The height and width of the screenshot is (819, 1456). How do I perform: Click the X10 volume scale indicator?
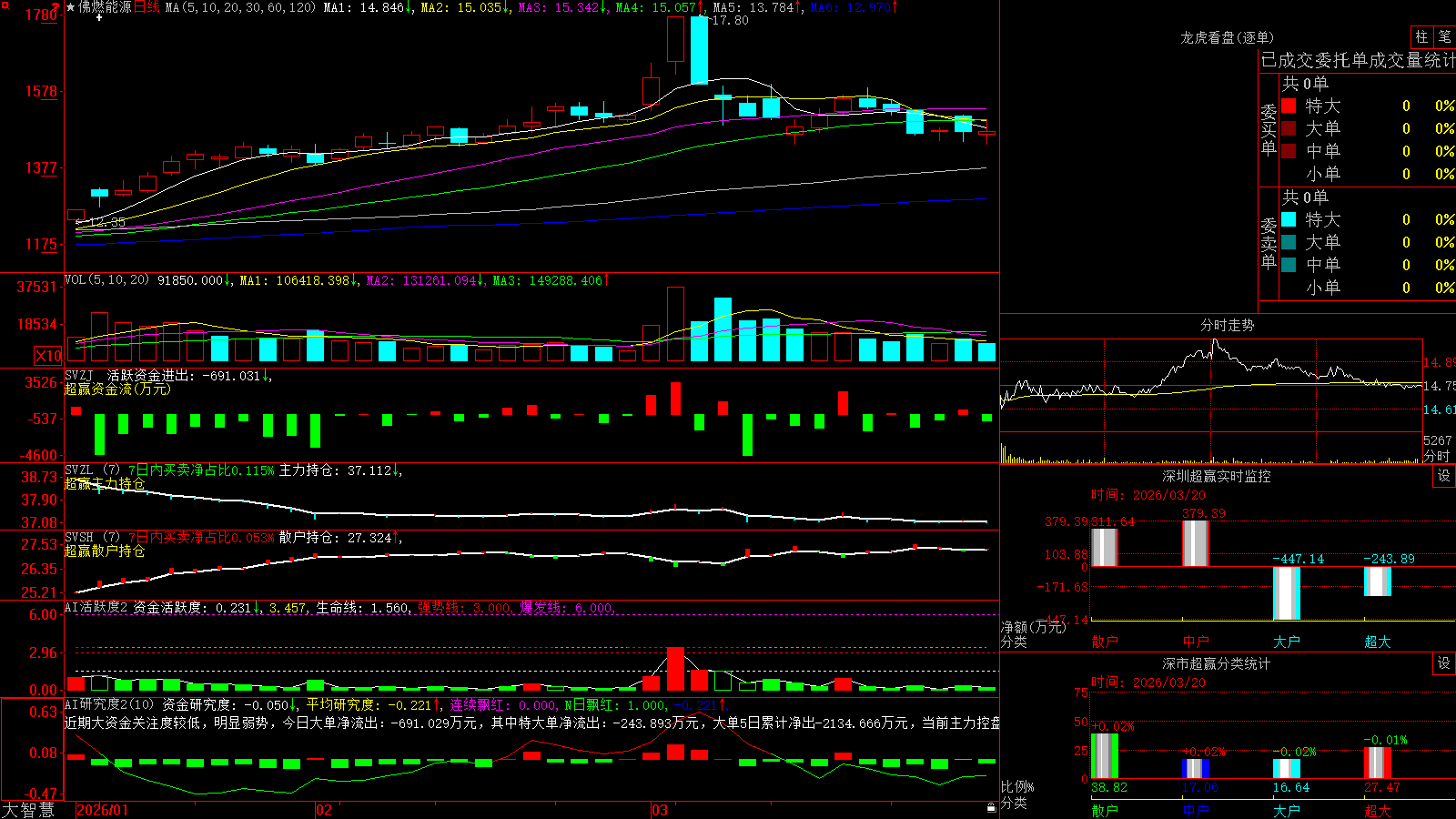[x=48, y=356]
